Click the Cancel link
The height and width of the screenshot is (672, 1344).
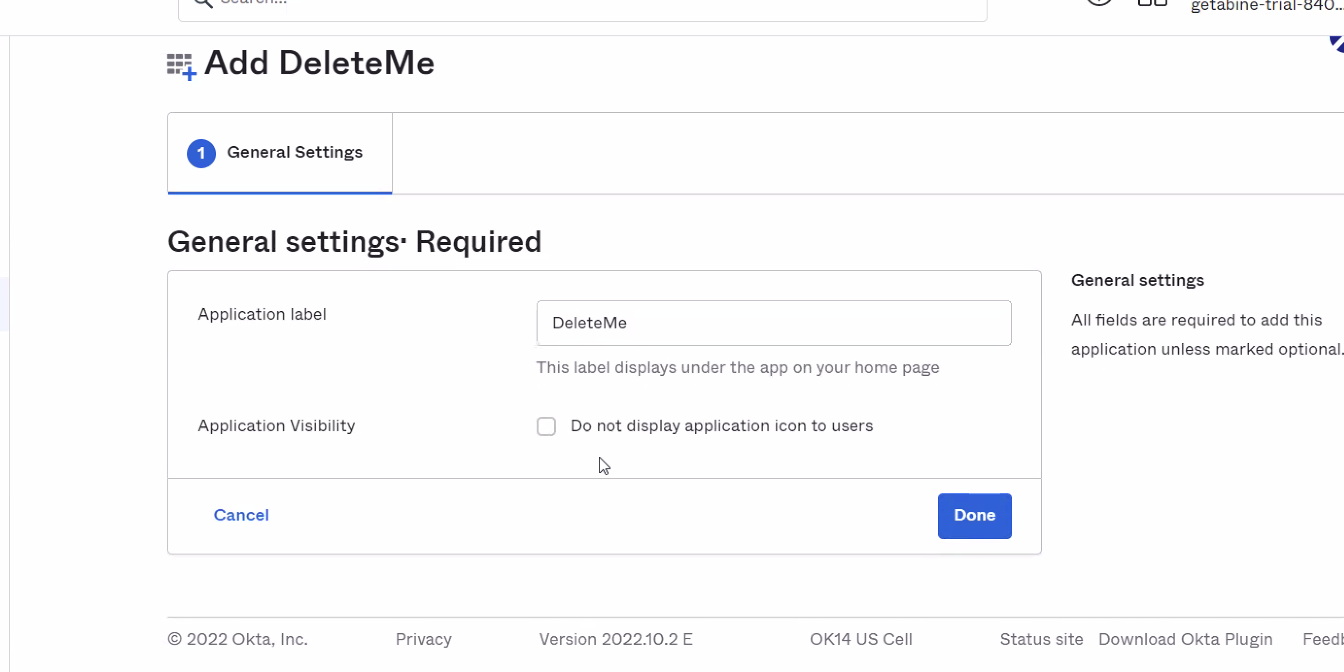241,515
